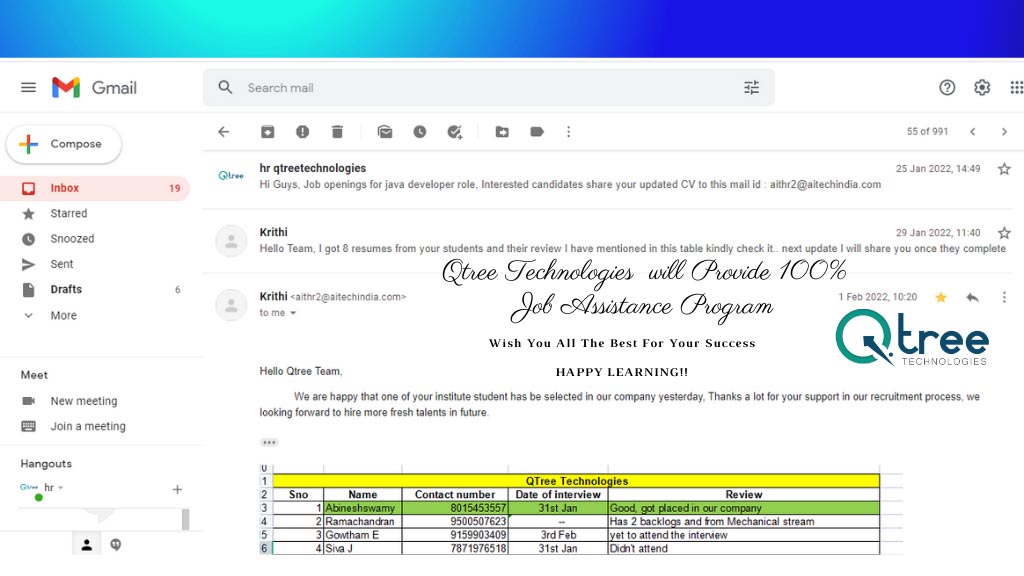Viewport: 1024px width, 576px height.
Task: Show trimmed content ellipsis
Action: tap(269, 443)
